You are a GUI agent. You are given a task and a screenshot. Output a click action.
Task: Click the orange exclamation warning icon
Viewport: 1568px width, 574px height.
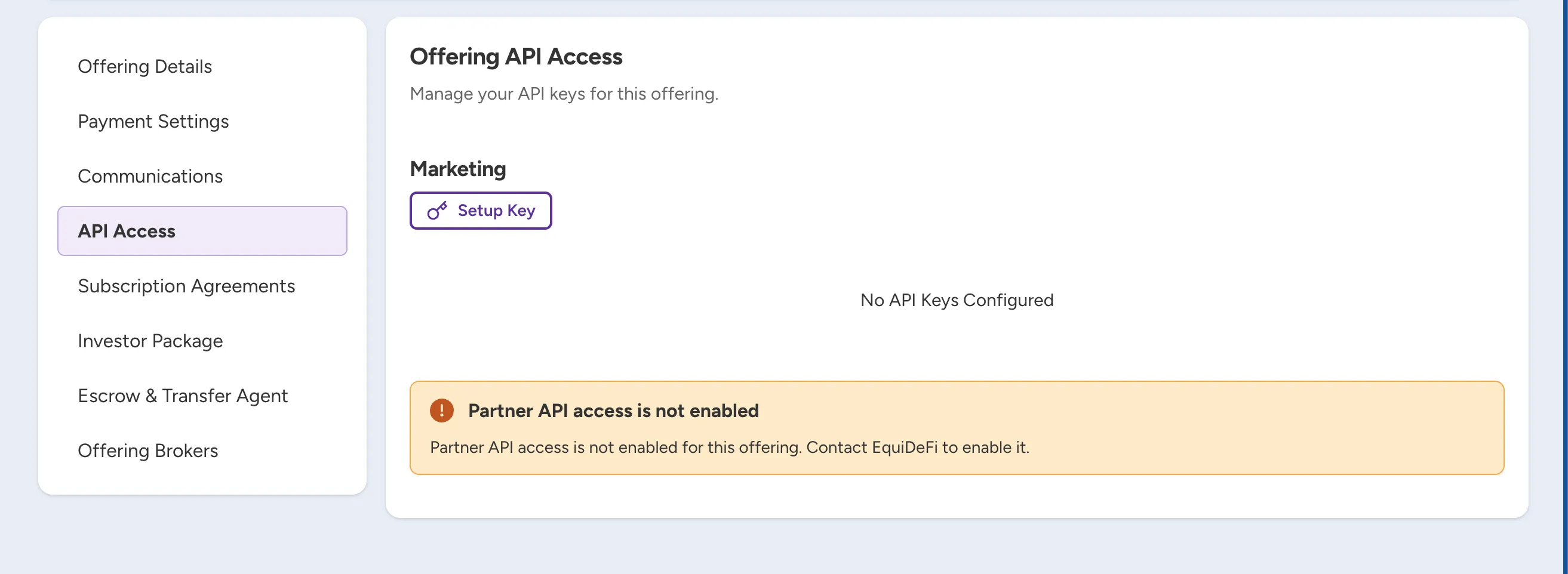click(x=442, y=411)
